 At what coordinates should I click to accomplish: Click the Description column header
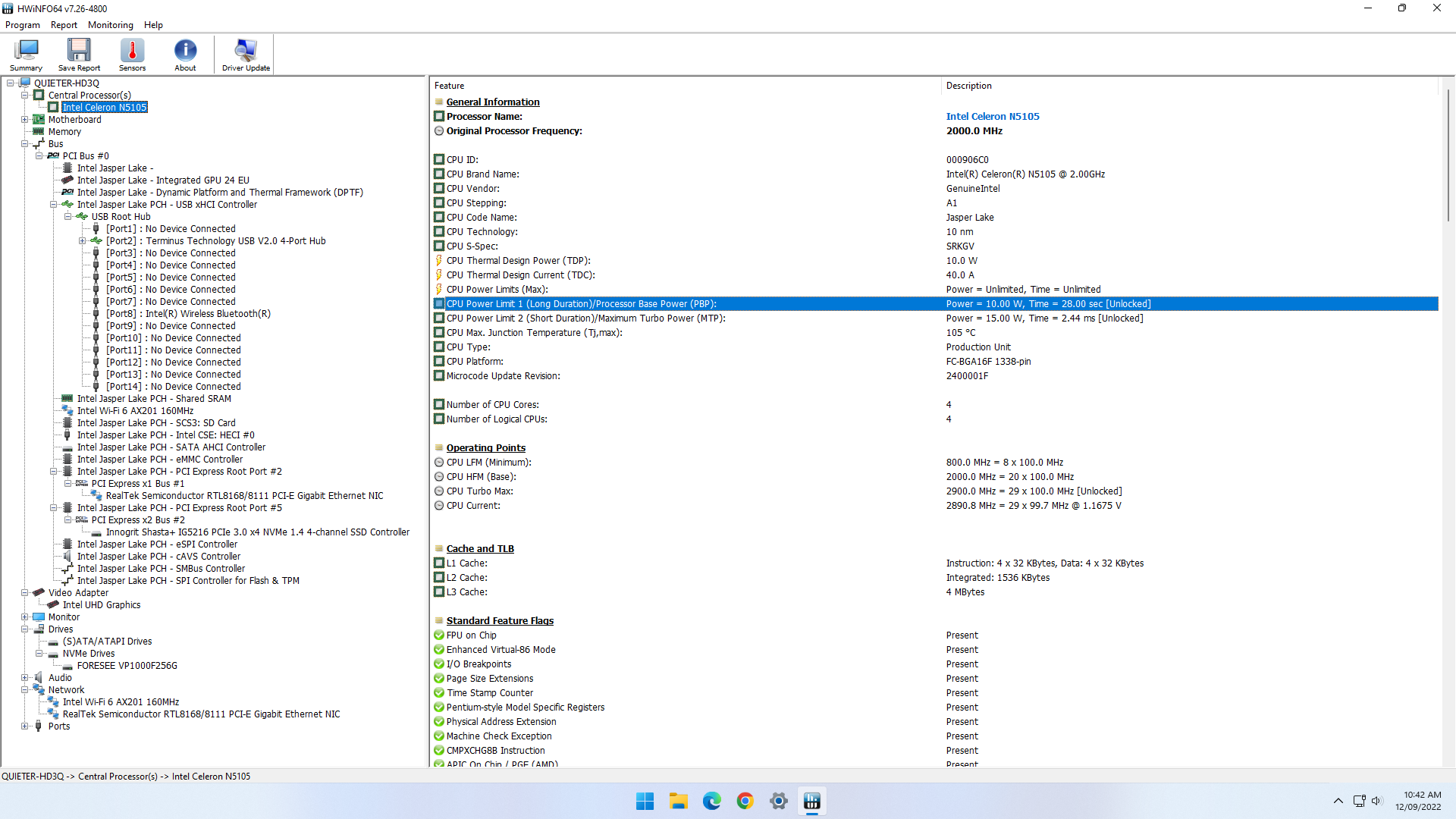pos(1190,86)
